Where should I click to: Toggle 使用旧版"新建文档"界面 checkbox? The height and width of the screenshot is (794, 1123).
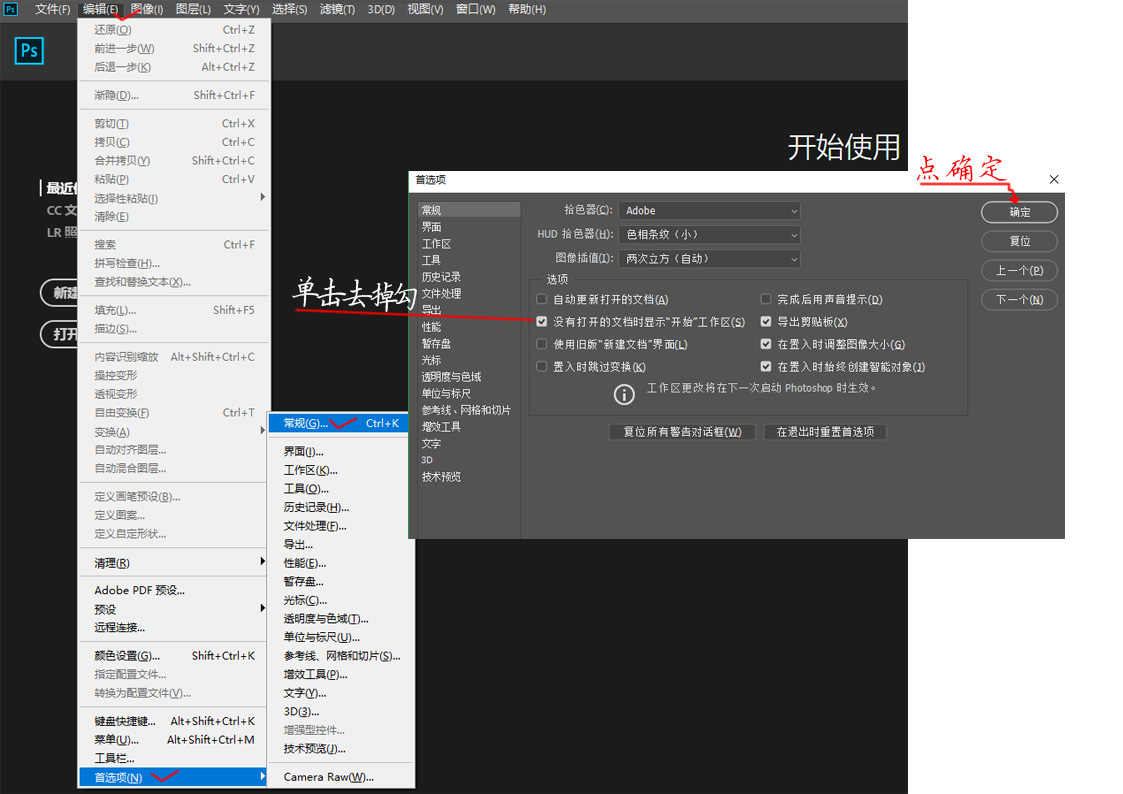pos(541,344)
